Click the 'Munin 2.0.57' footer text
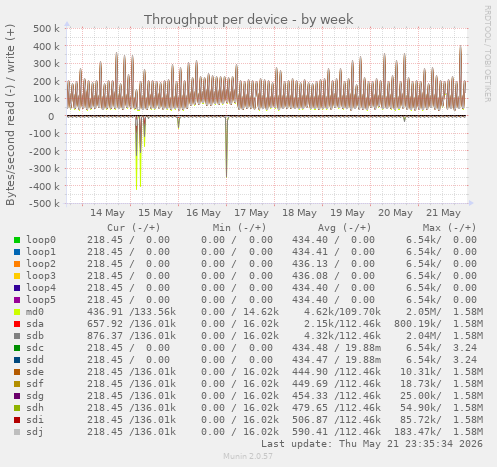The image size is (497, 467). coord(248,456)
